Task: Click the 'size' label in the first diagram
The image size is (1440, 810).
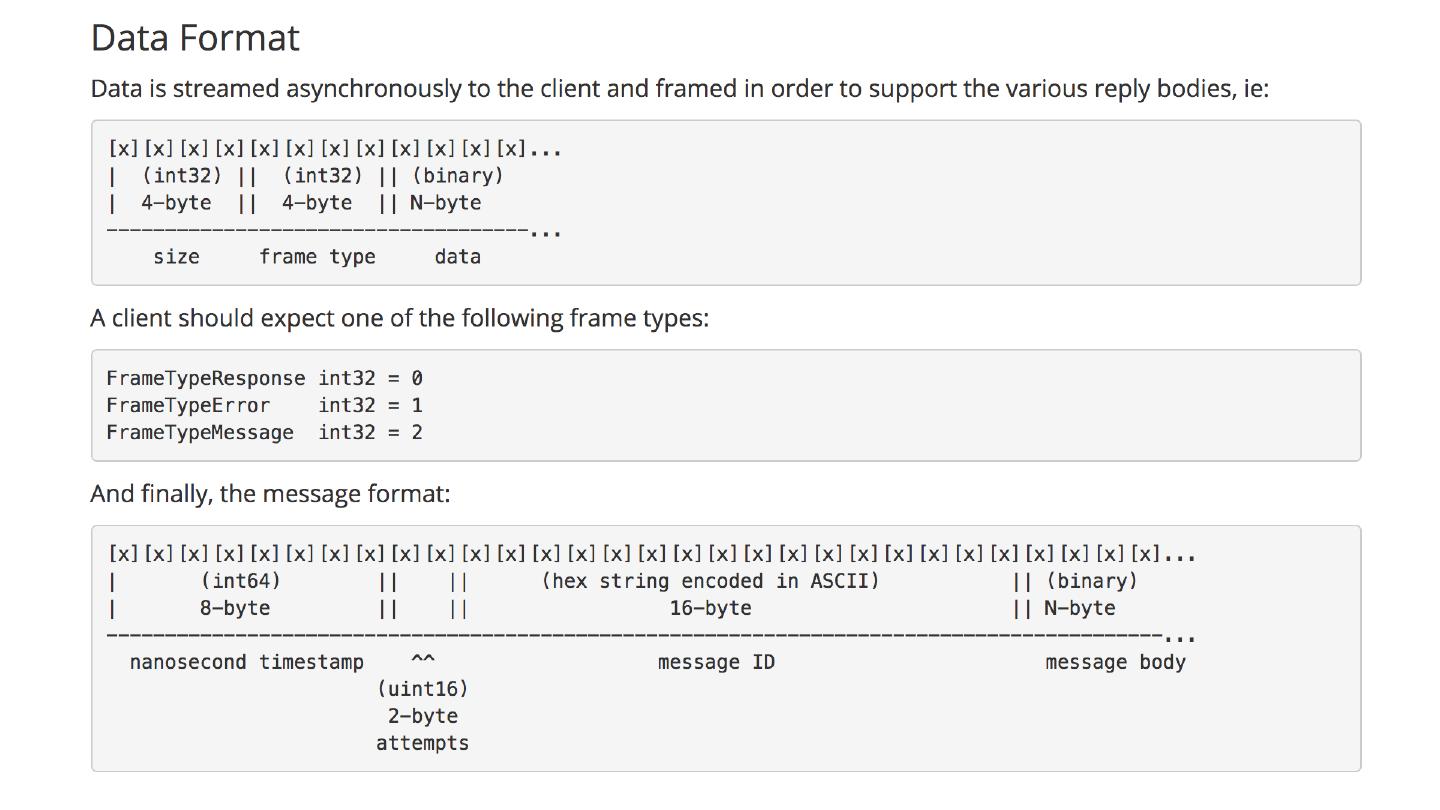Action: coord(176,257)
